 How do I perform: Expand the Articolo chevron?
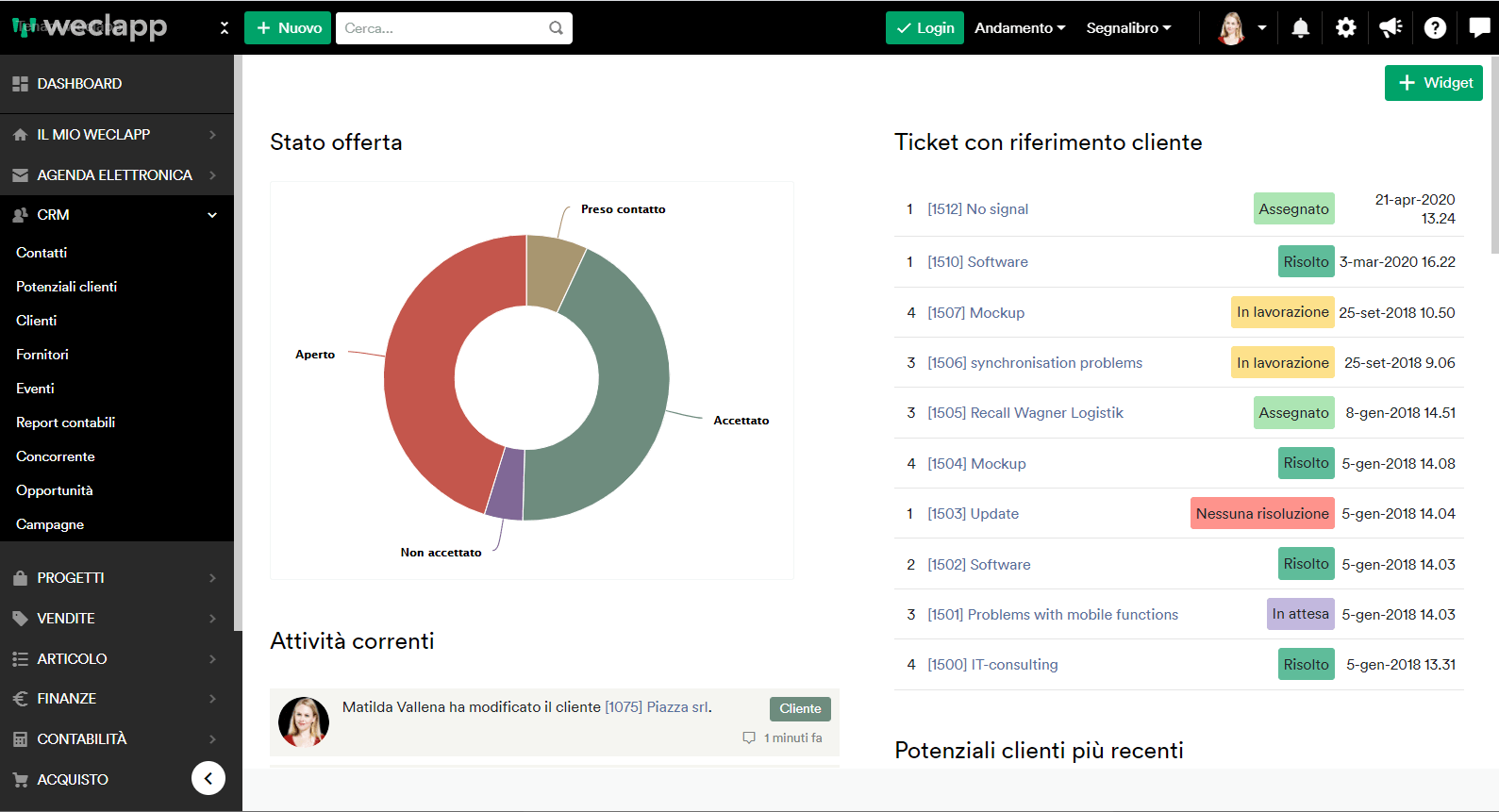(x=212, y=659)
